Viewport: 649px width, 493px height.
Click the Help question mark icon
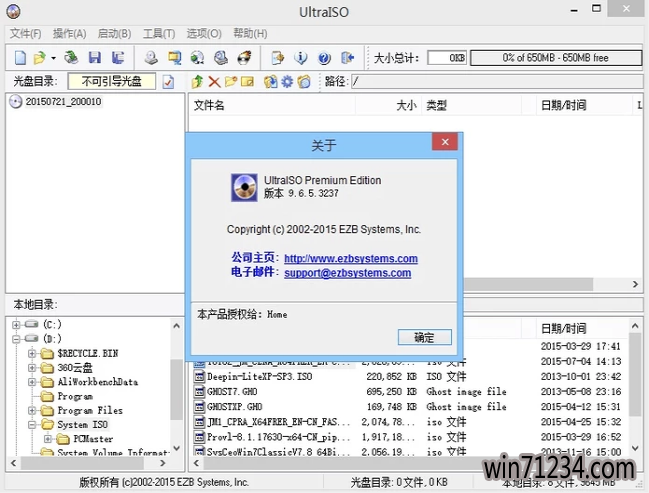(x=324, y=58)
